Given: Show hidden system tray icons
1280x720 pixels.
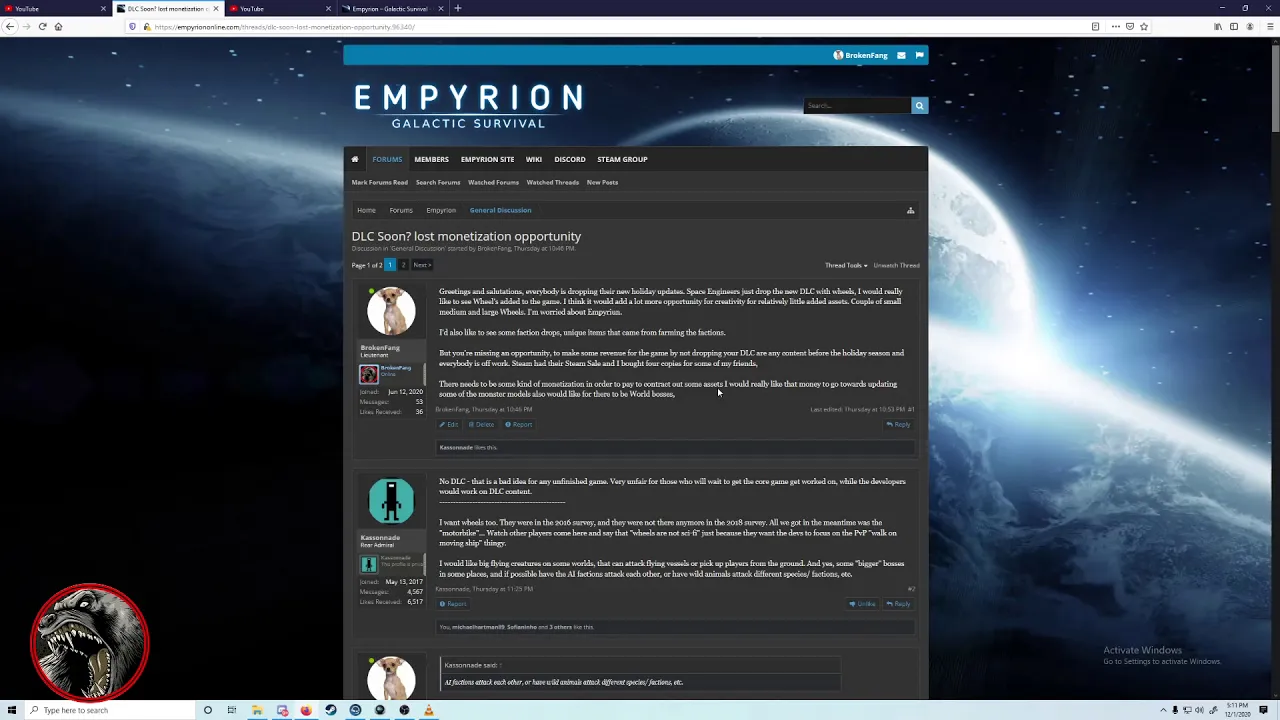Looking at the screenshot, I should tap(1163, 710).
